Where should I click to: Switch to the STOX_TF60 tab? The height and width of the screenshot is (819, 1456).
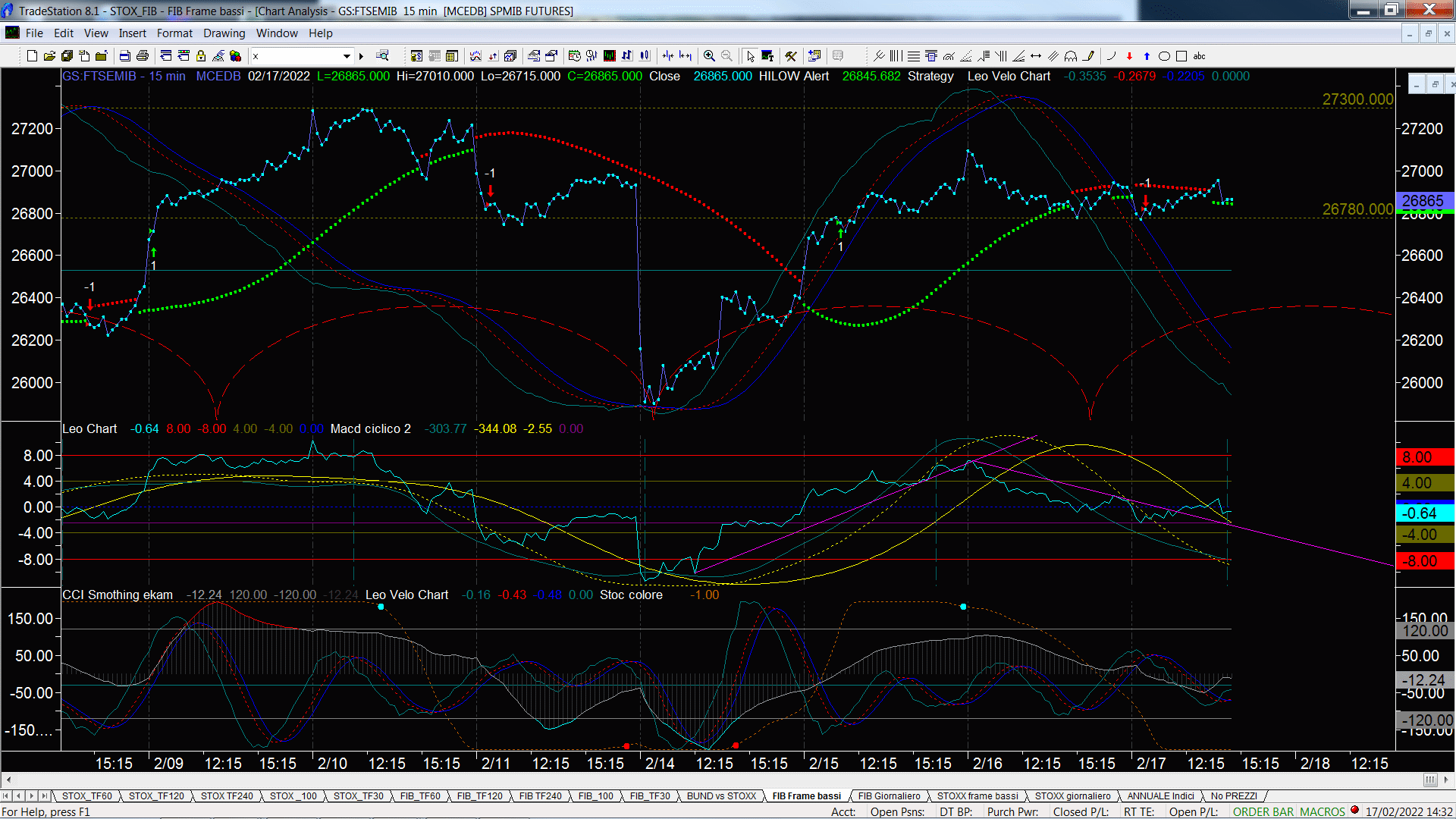click(x=86, y=795)
